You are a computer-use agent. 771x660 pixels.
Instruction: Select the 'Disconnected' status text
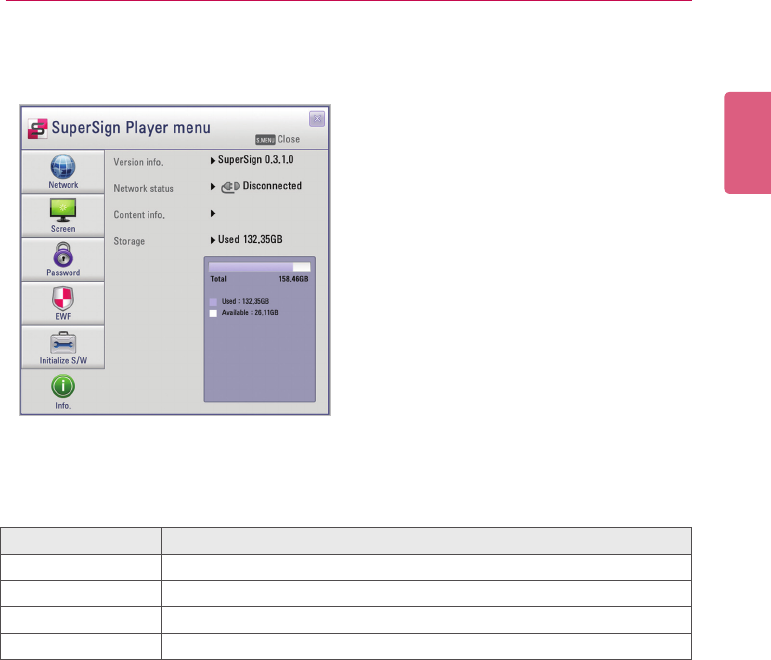tap(272, 186)
